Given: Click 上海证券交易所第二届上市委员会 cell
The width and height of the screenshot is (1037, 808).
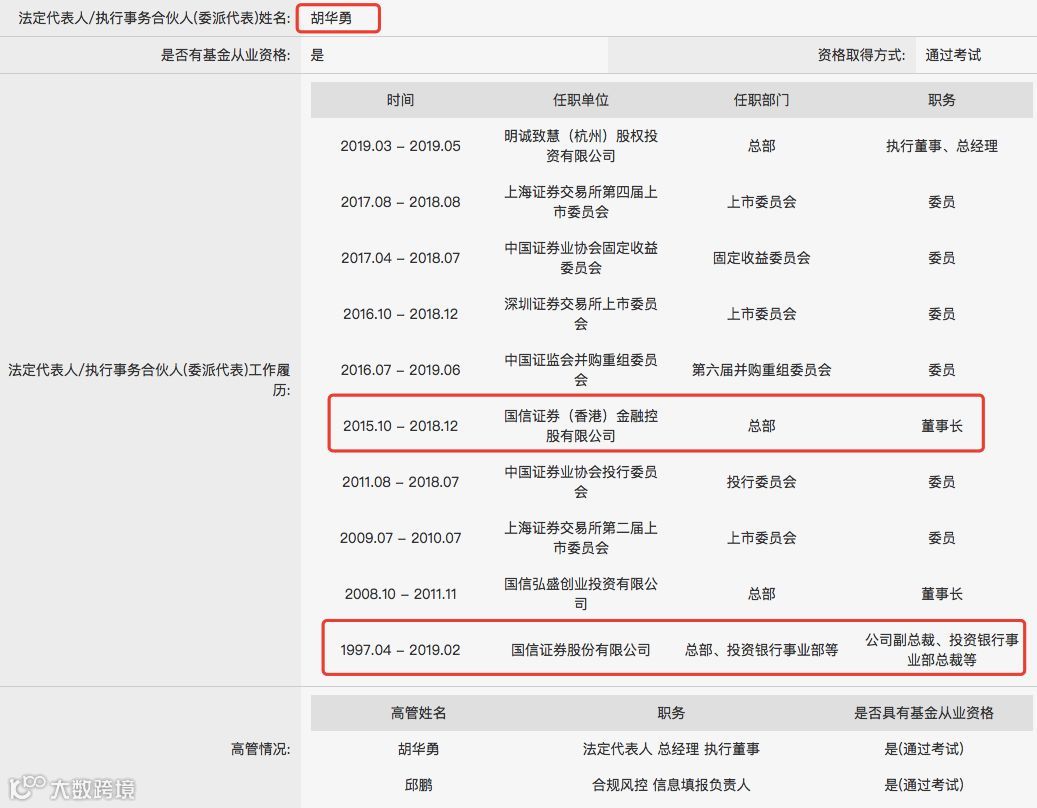Looking at the screenshot, I should (581, 538).
